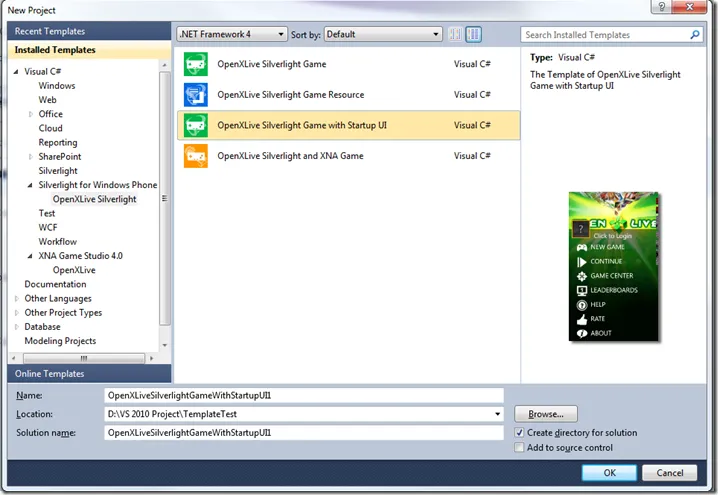This screenshot has height=495, width=718.
Task: Click the Solution name input field
Action: click(304, 433)
